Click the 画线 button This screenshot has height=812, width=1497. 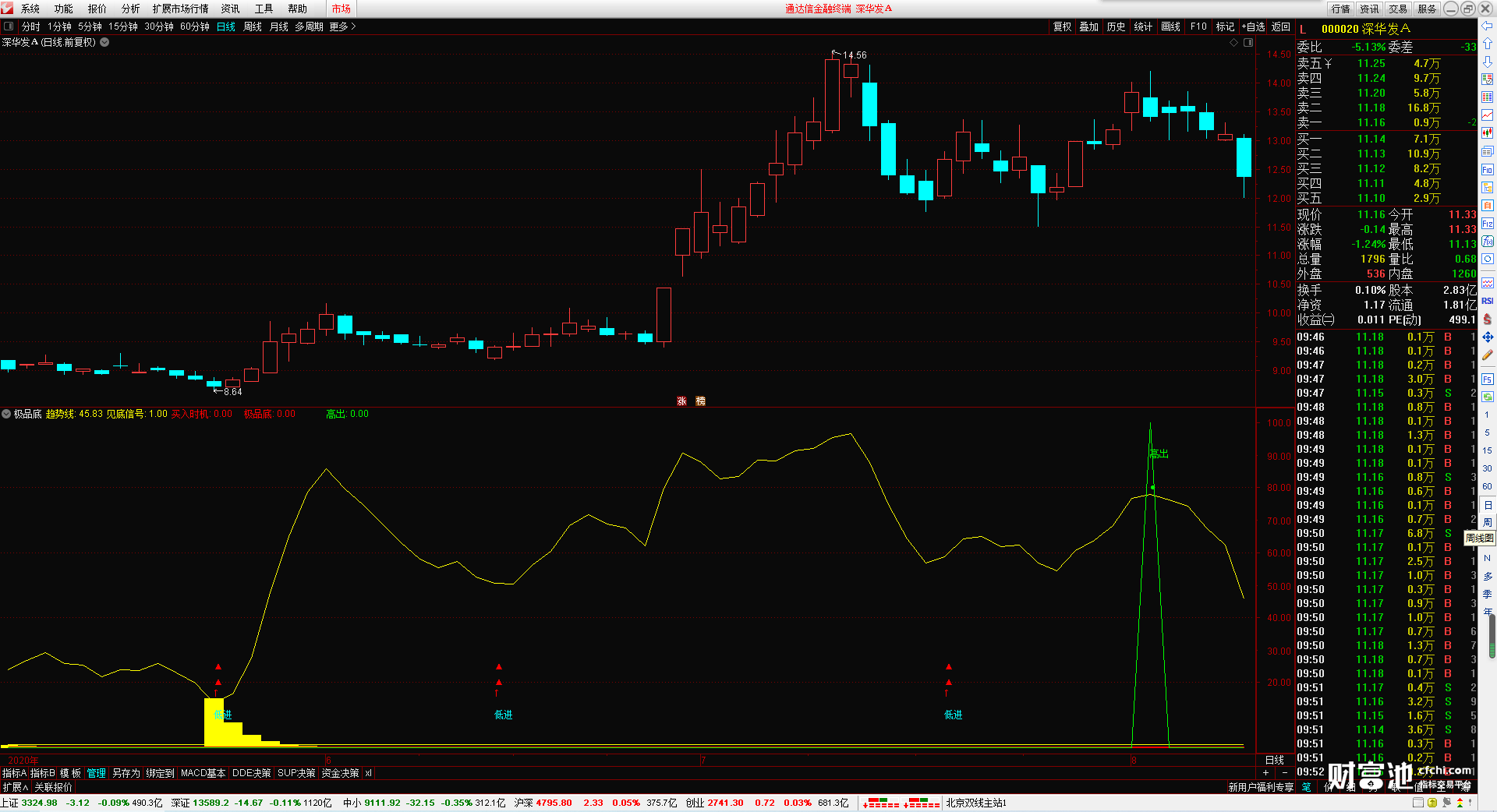[1170, 26]
